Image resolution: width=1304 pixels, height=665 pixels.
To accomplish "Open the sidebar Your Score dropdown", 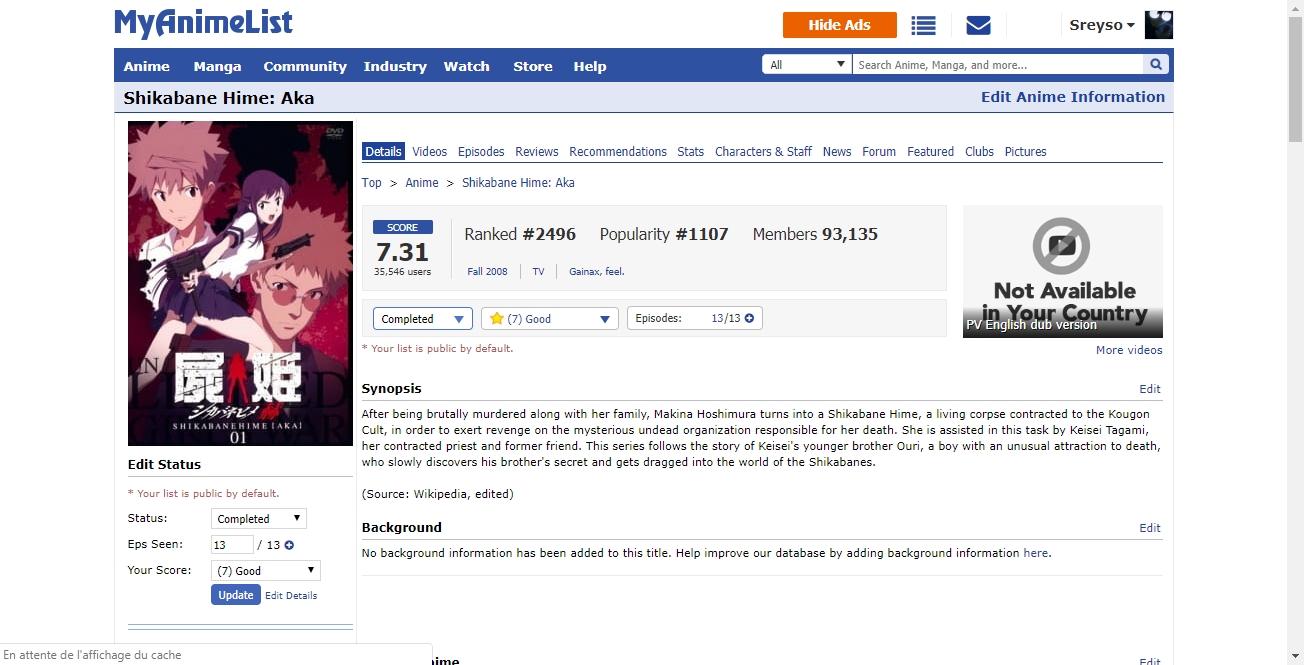I will 266,571.
